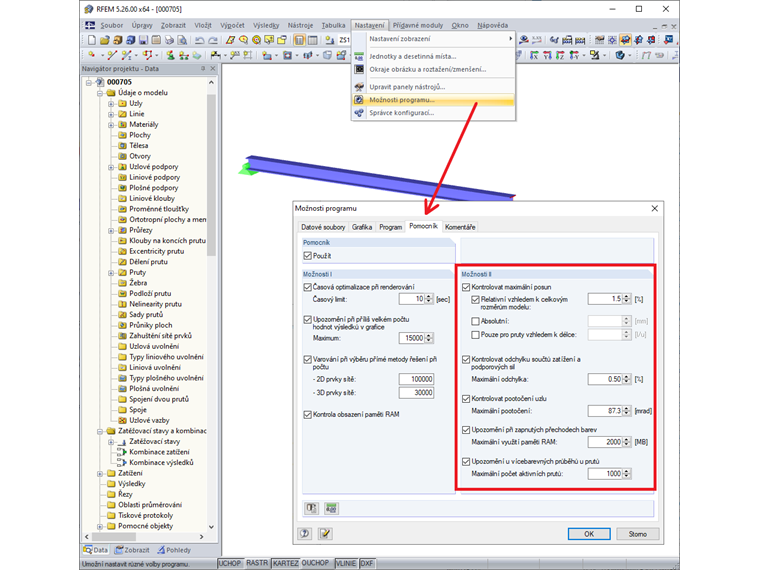The height and width of the screenshot is (570, 760).
Task: Expand the Průřezy tree node
Action: tap(111, 231)
